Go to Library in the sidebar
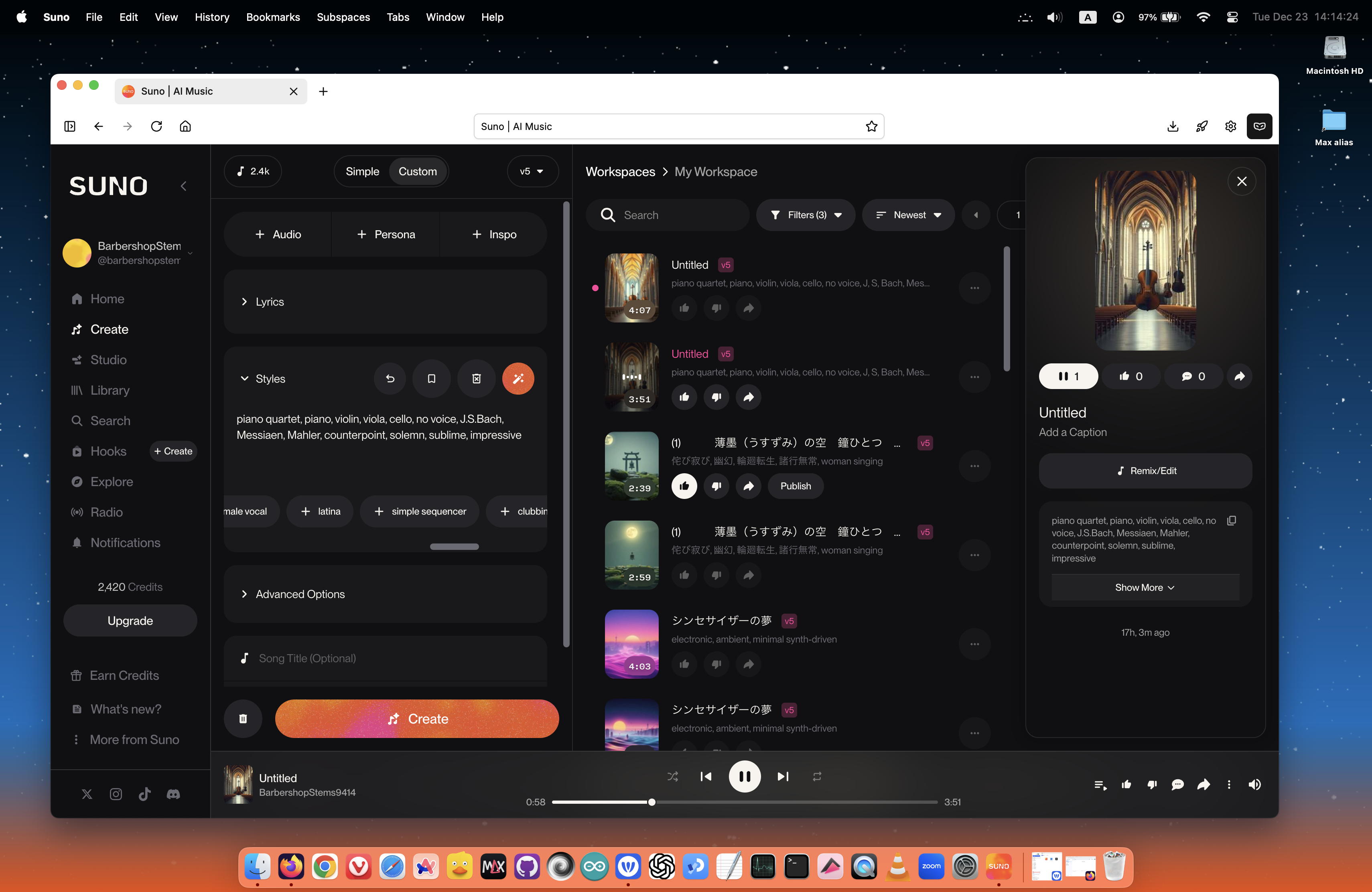 coord(110,390)
